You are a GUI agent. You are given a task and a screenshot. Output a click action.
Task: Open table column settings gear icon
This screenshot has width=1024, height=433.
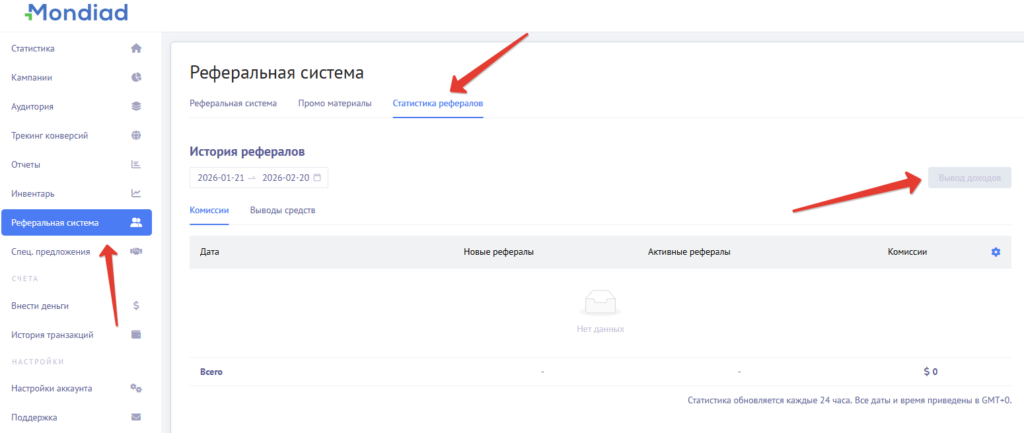click(995, 252)
